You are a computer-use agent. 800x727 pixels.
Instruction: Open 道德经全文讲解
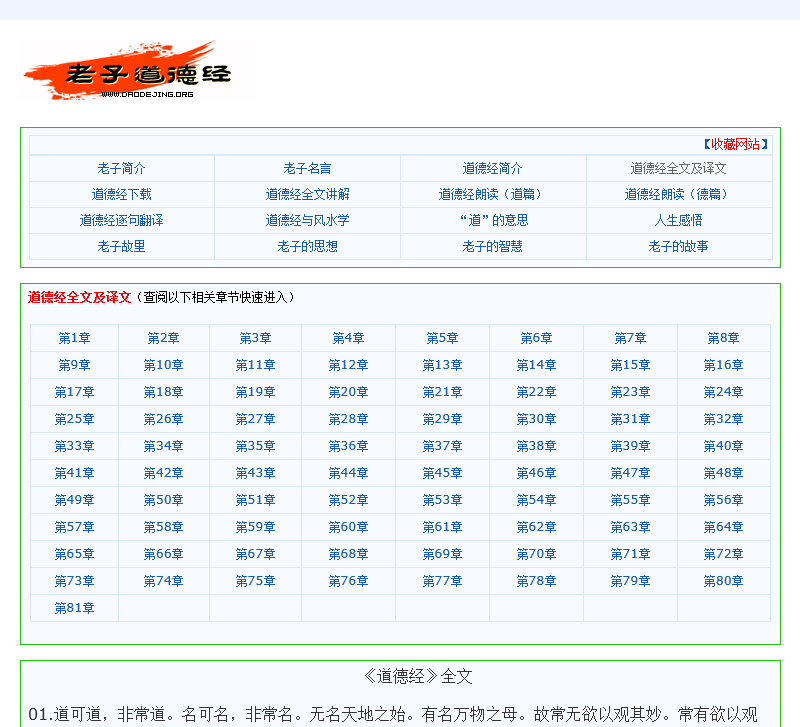pos(307,194)
